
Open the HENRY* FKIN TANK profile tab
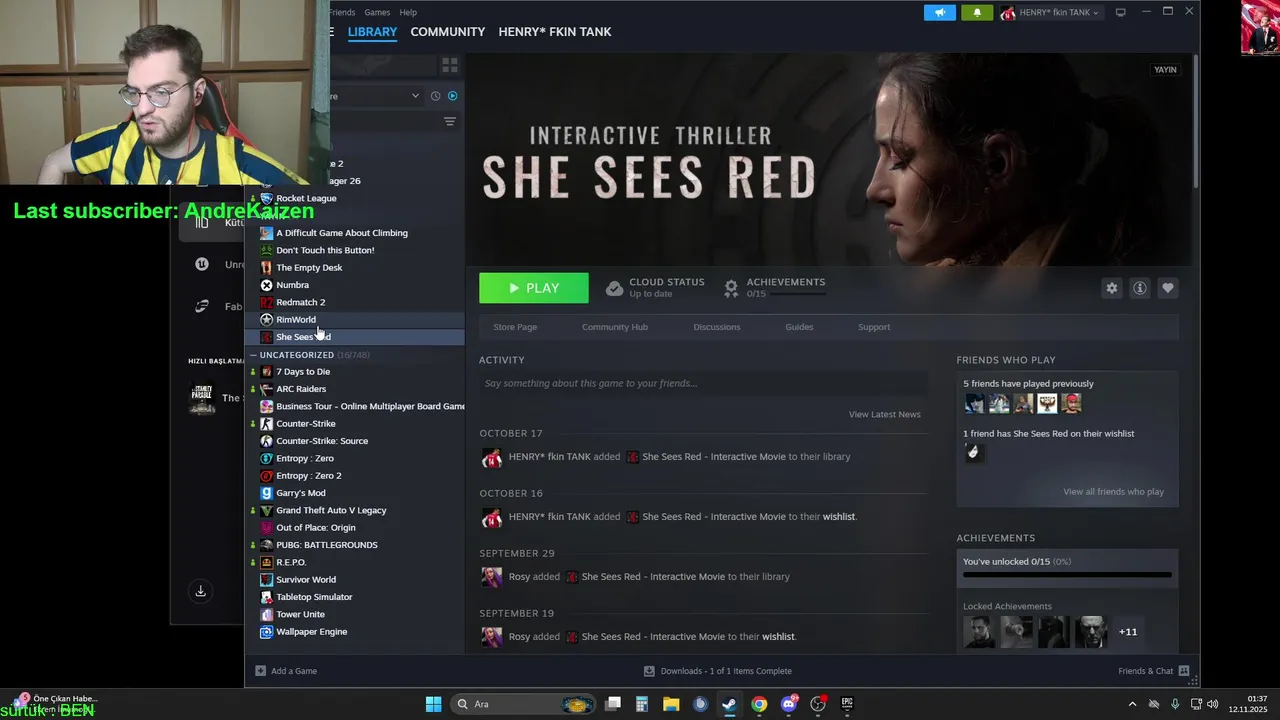click(x=555, y=32)
